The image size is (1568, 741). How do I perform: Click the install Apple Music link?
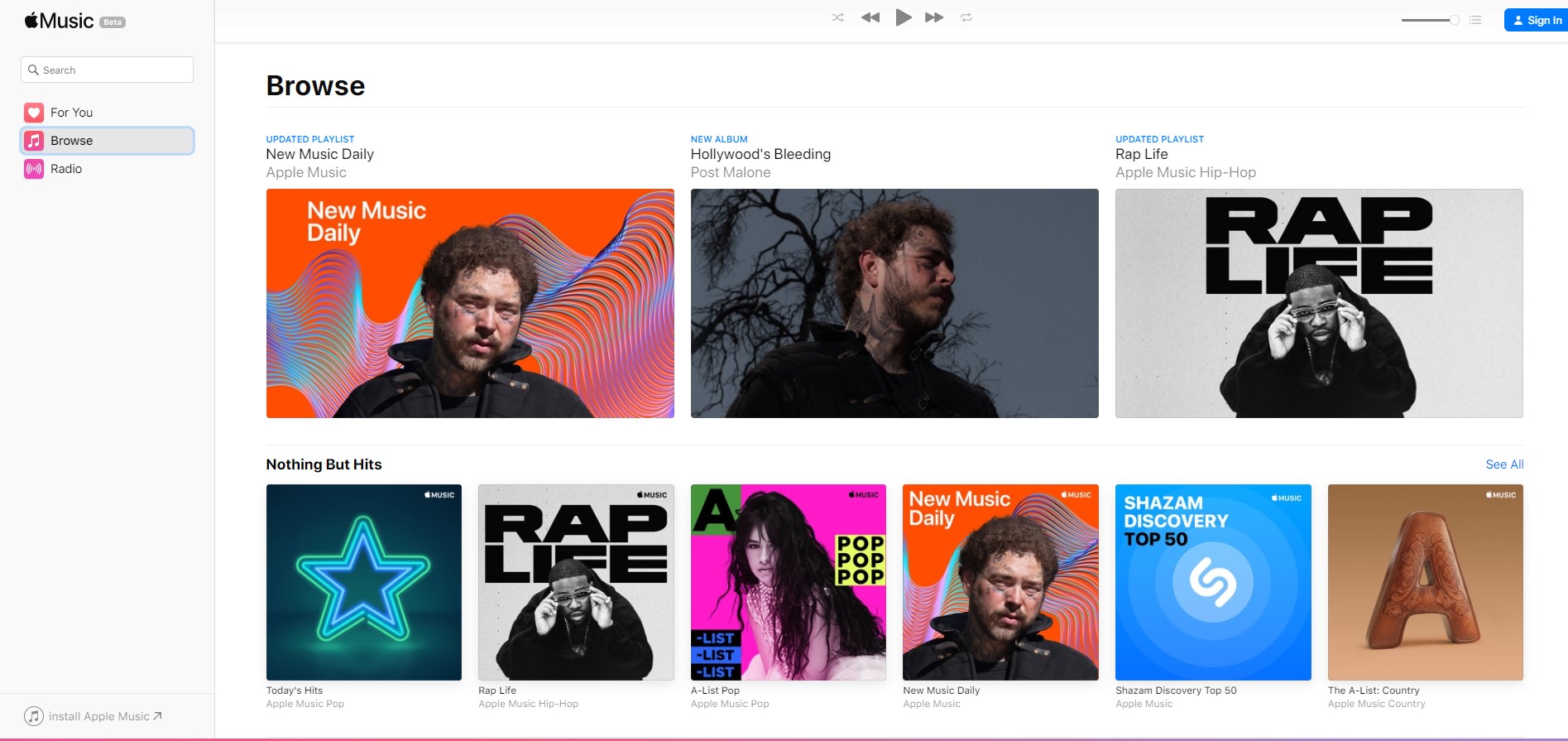99,716
